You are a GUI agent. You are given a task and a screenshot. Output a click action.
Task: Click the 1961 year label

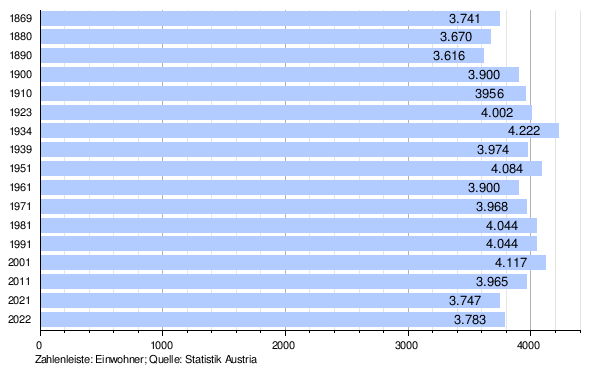(x=21, y=187)
